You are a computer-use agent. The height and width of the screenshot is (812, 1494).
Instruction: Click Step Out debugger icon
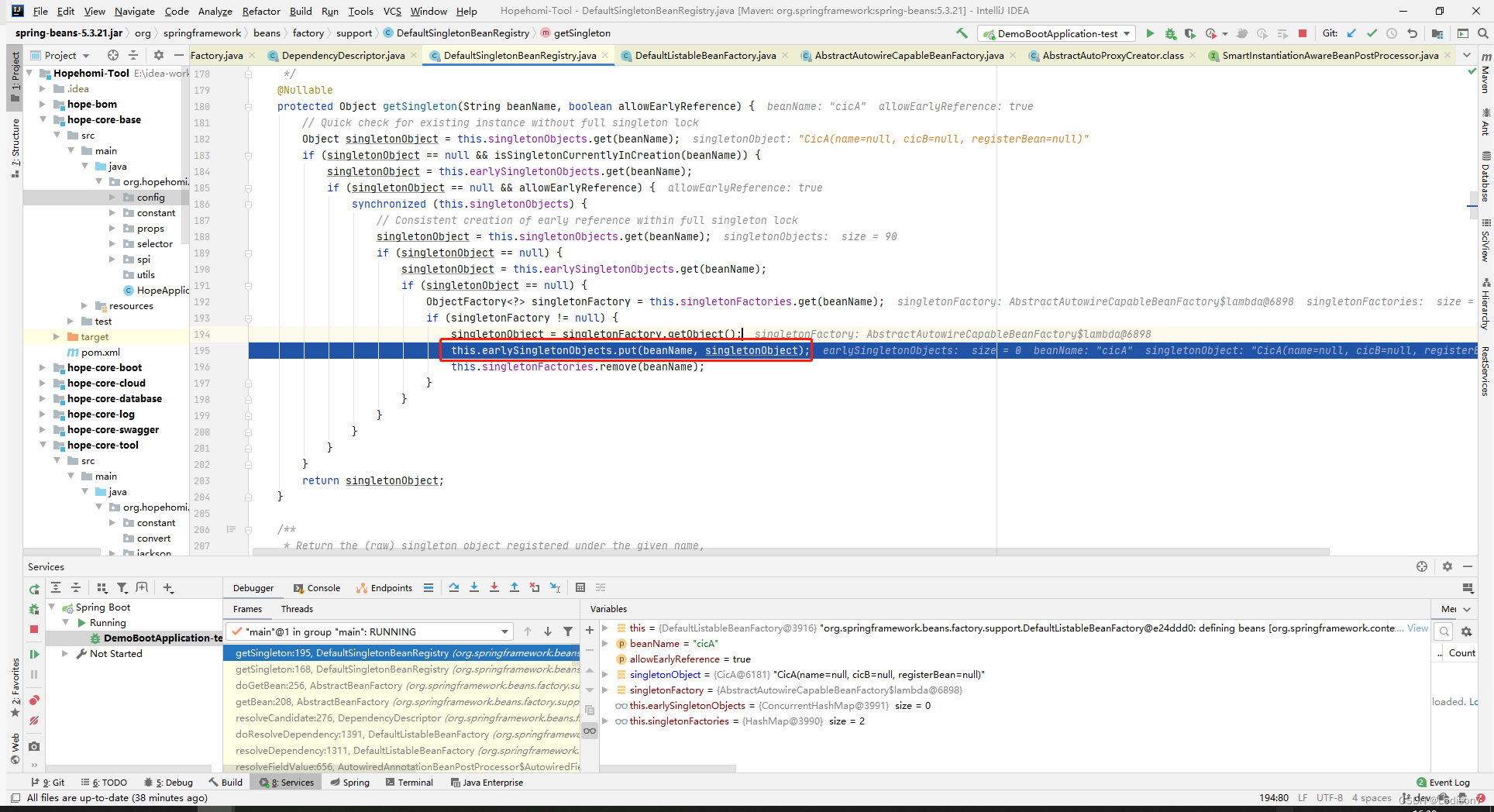pyautogui.click(x=515, y=587)
